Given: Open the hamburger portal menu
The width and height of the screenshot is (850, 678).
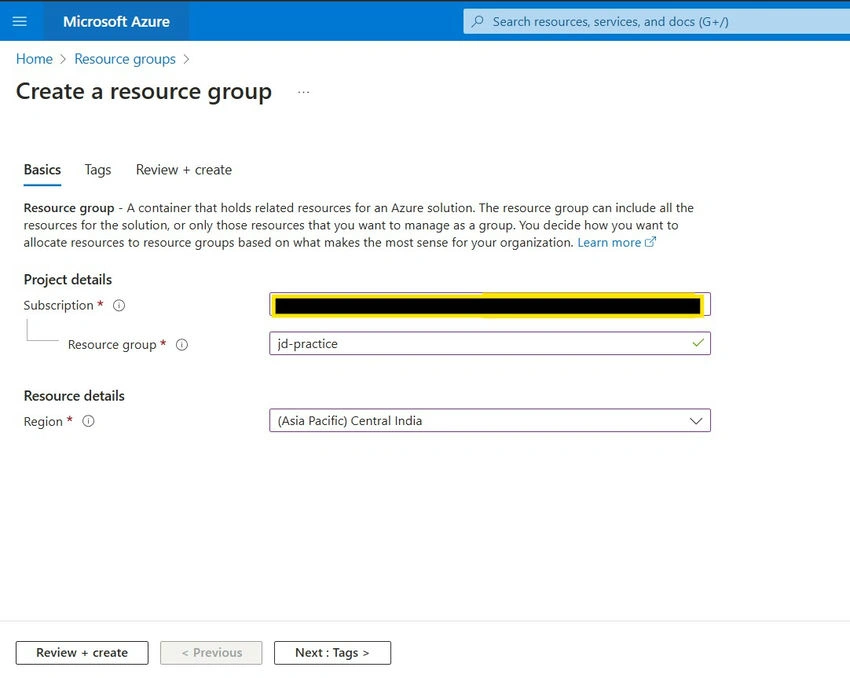Looking at the screenshot, I should point(20,21).
